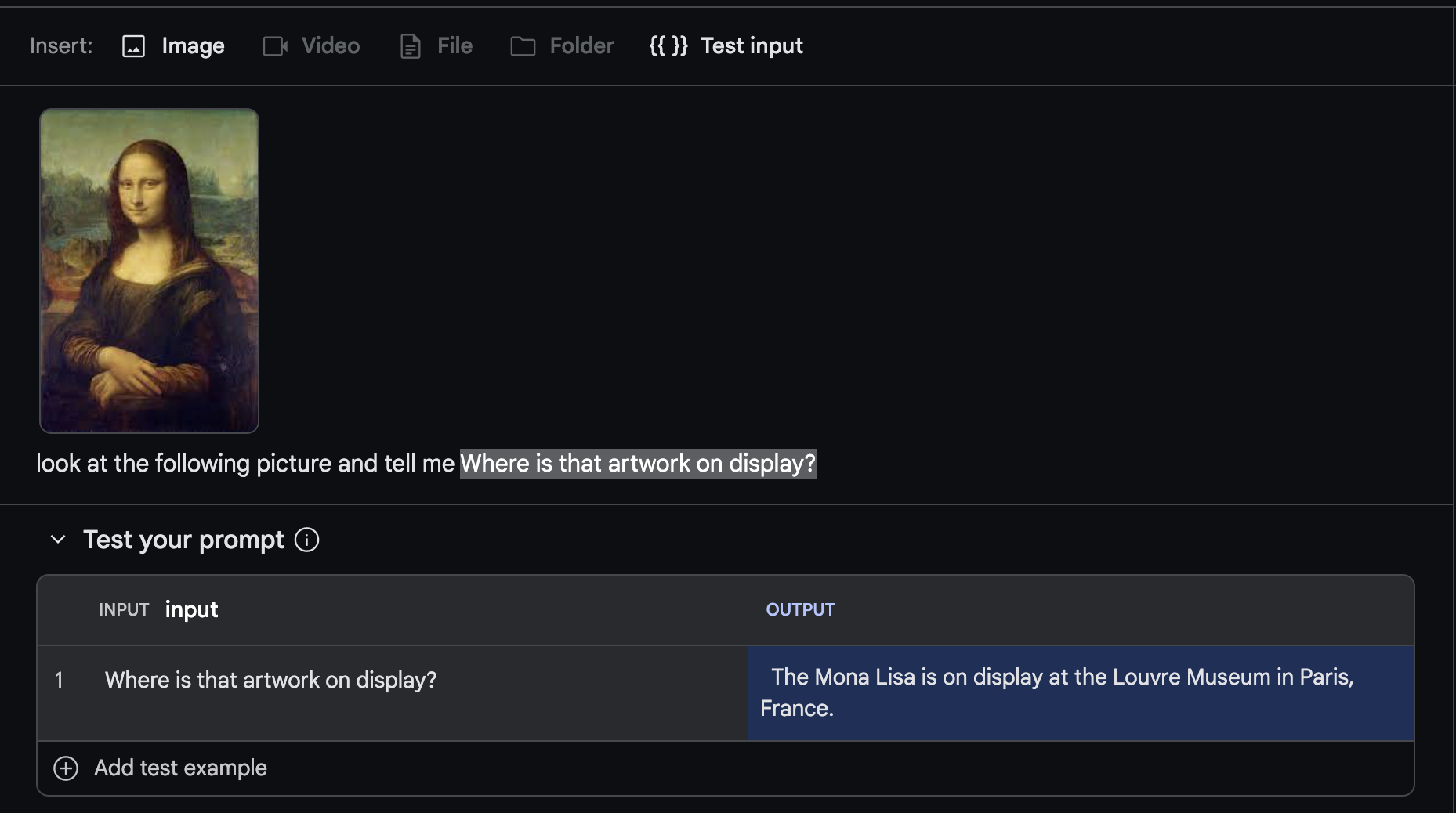
Task: Click the Folder insert icon
Action: [523, 46]
